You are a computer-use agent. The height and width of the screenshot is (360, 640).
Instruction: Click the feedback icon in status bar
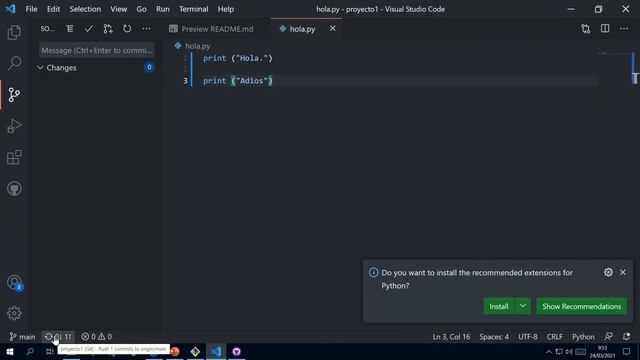pyautogui.click(x=608, y=337)
